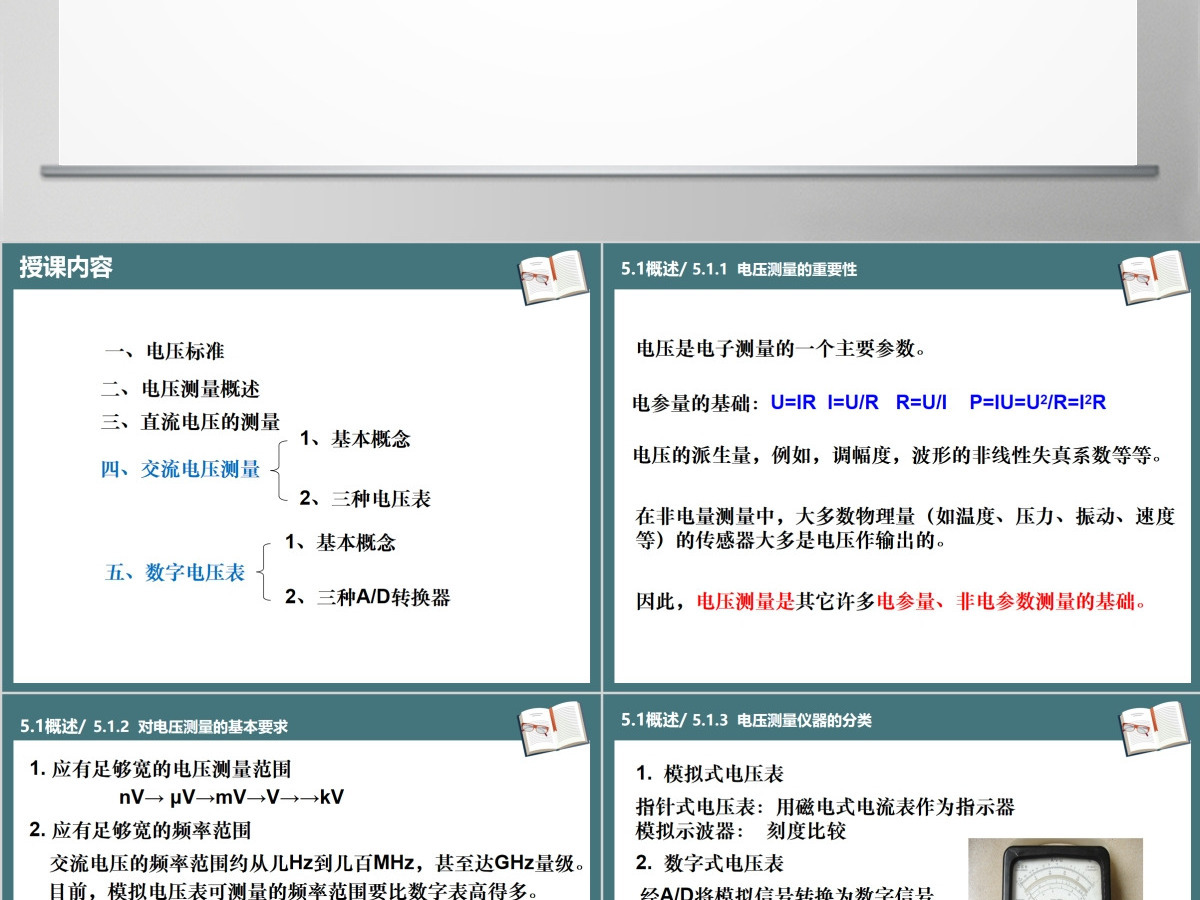Click the book icon on 授课内容 slide

pos(553,276)
